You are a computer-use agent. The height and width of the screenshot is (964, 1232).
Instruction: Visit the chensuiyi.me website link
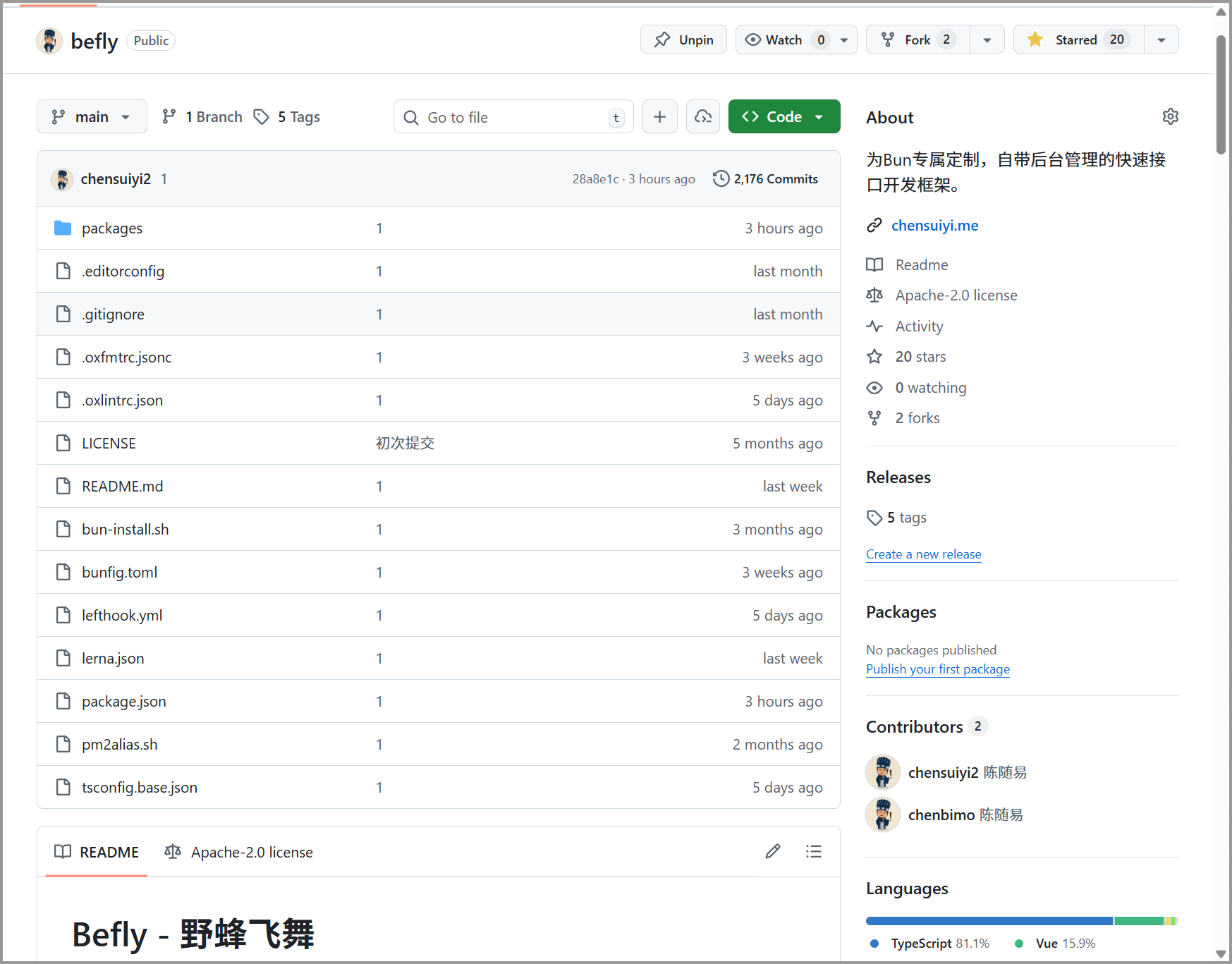coord(934,226)
